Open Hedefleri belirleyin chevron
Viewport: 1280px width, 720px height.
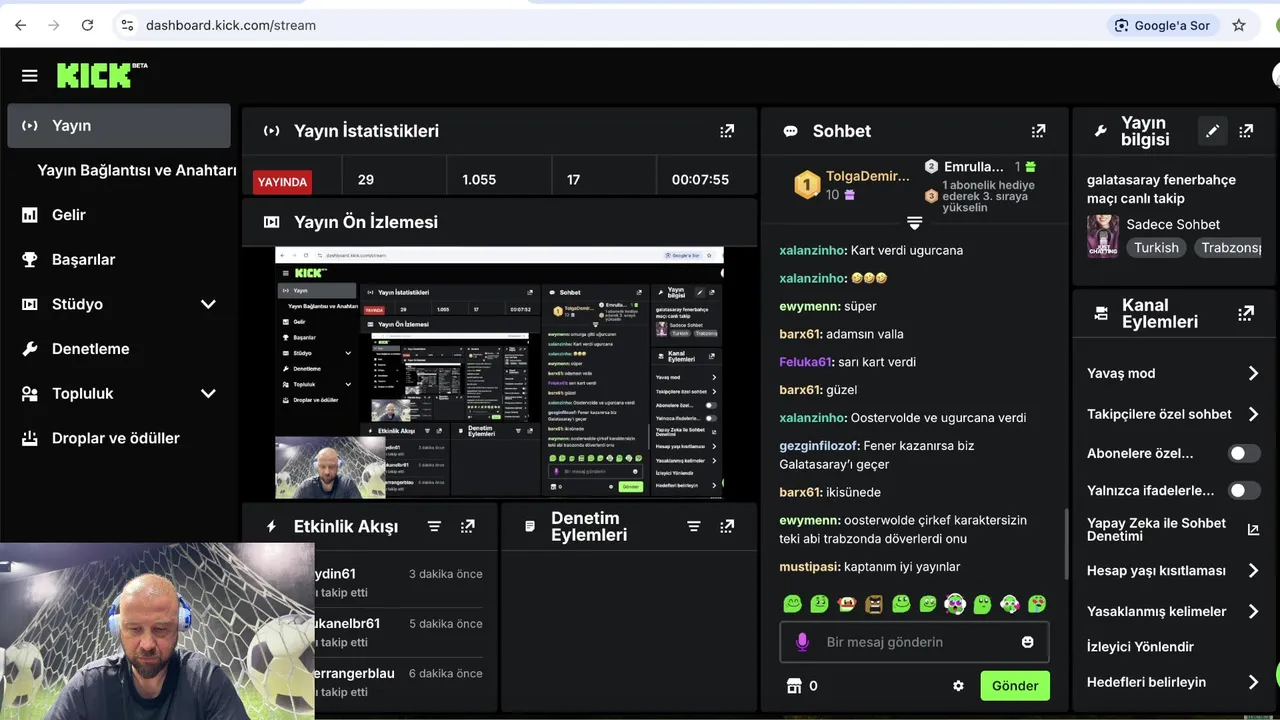tap(1253, 682)
